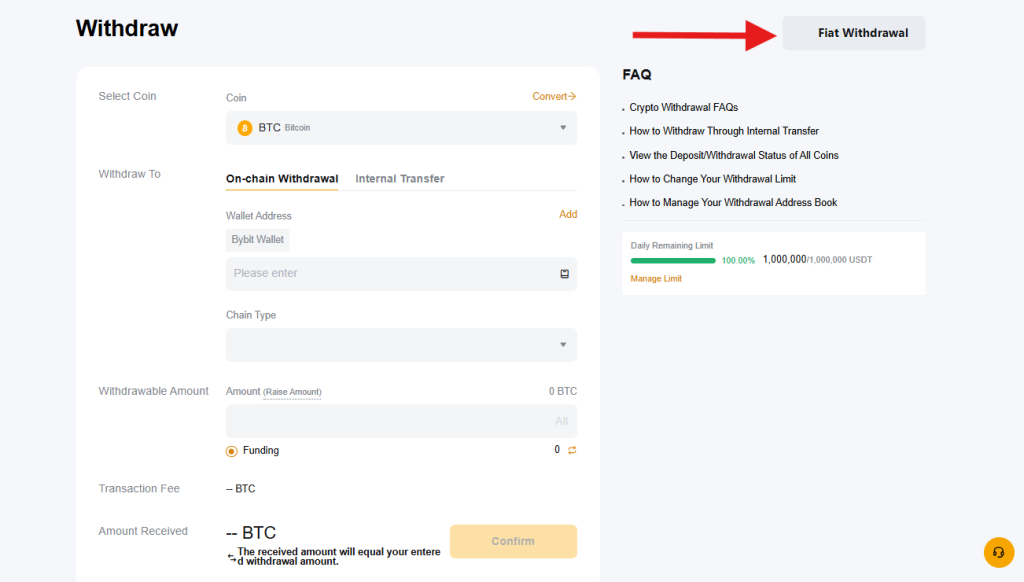This screenshot has width=1024, height=582.
Task: Switch to the Internal Transfer tab
Action: (399, 178)
